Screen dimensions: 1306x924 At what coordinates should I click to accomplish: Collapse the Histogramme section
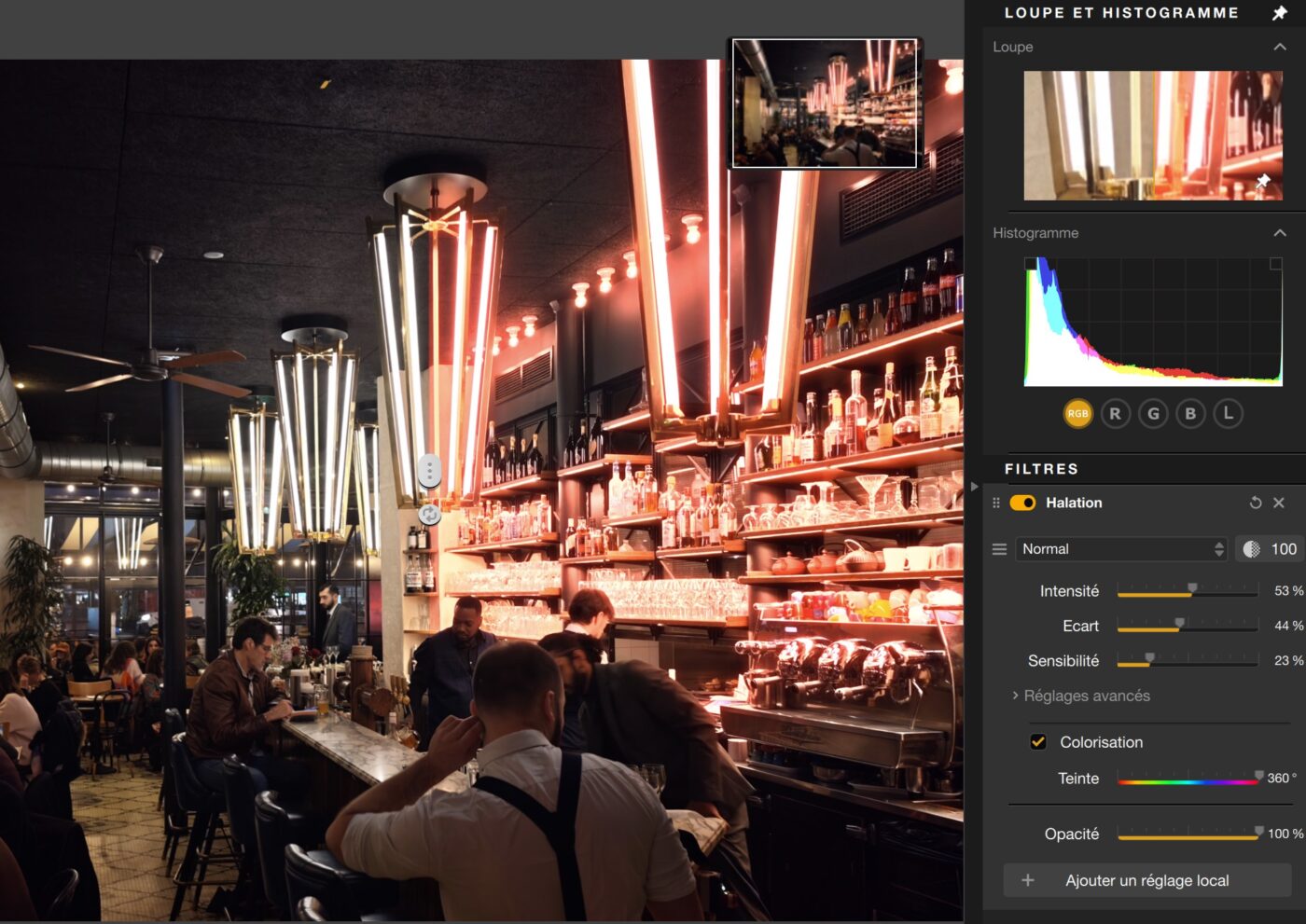click(x=1279, y=233)
